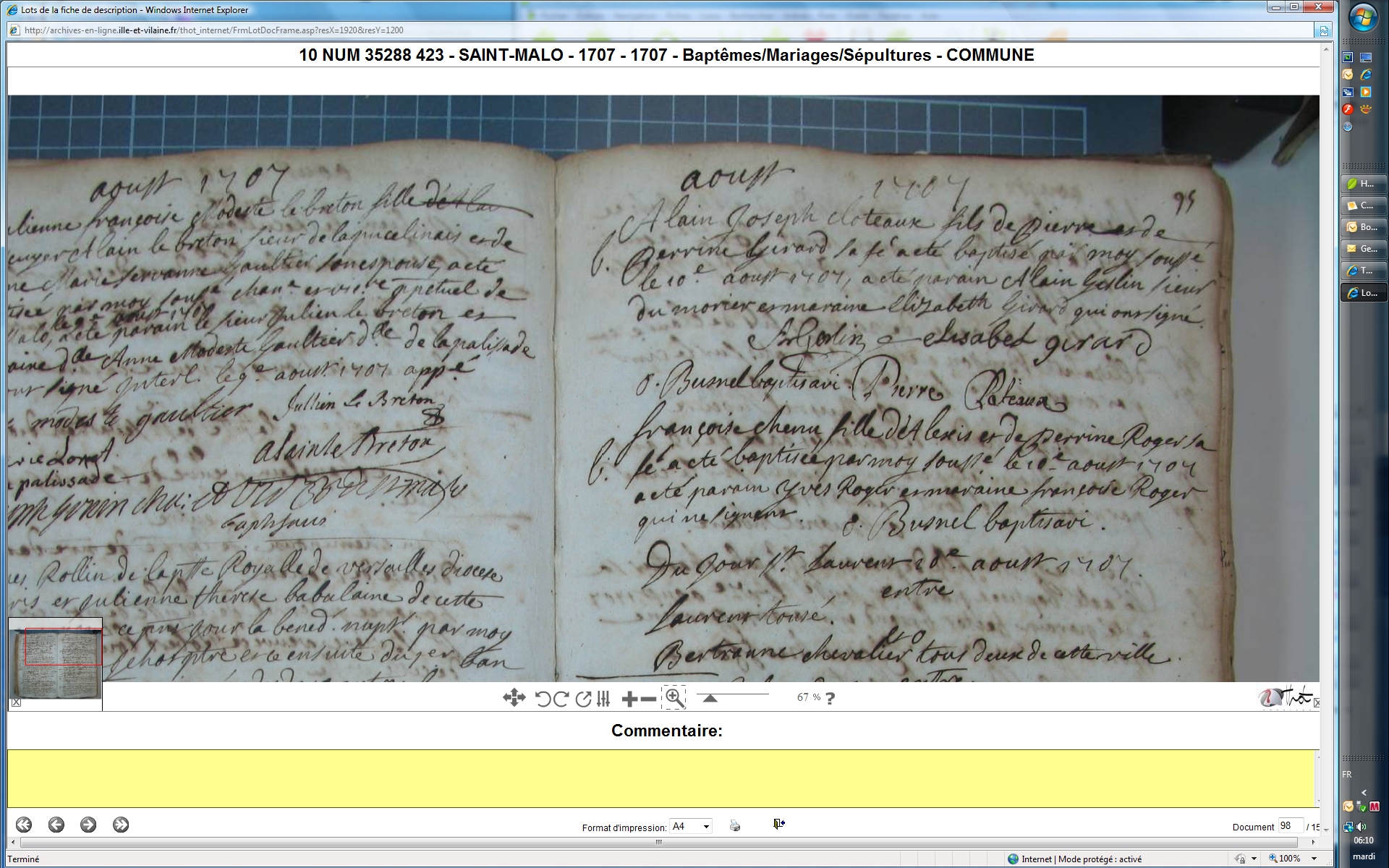Rotate image counter-clockwise
This screenshot has height=868, width=1389.
coord(543,699)
